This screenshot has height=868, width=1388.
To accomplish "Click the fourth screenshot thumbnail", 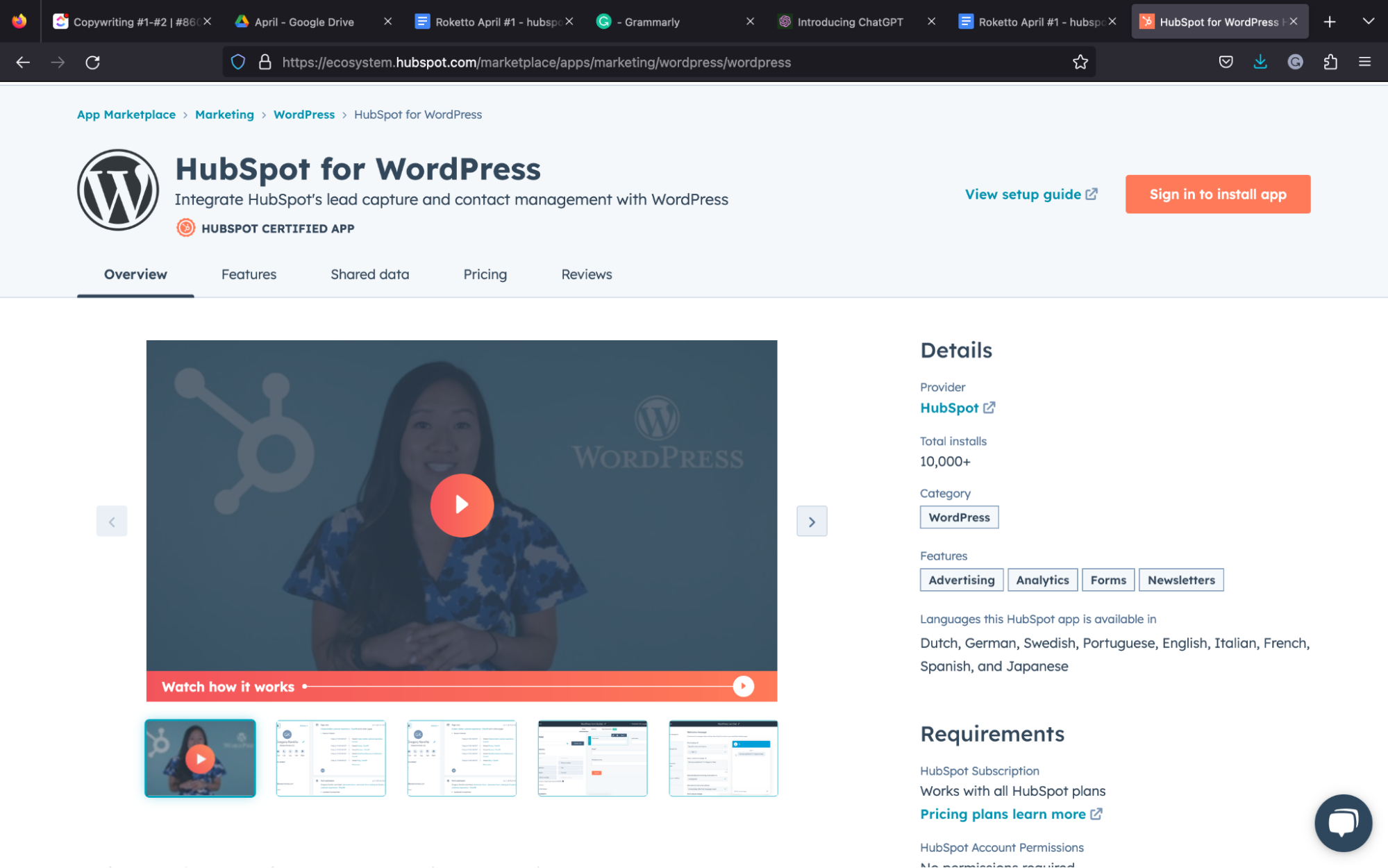I will [x=592, y=757].
